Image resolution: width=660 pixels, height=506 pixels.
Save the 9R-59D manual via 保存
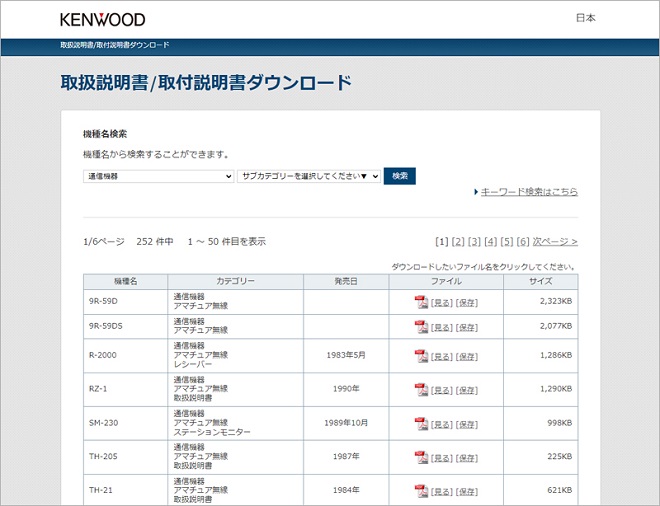coord(467,303)
